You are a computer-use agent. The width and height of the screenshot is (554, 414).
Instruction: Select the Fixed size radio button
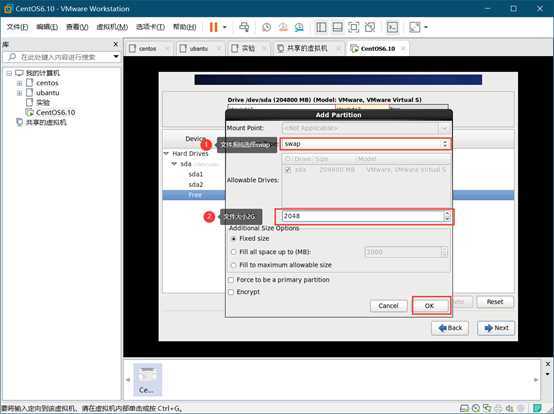[x=234, y=239]
